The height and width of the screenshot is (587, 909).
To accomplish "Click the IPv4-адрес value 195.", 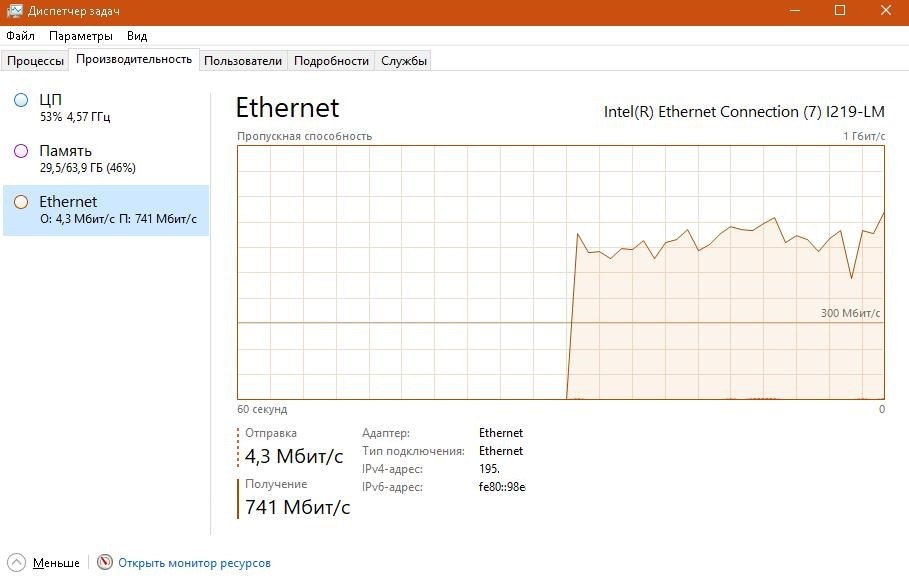I will pos(489,469).
